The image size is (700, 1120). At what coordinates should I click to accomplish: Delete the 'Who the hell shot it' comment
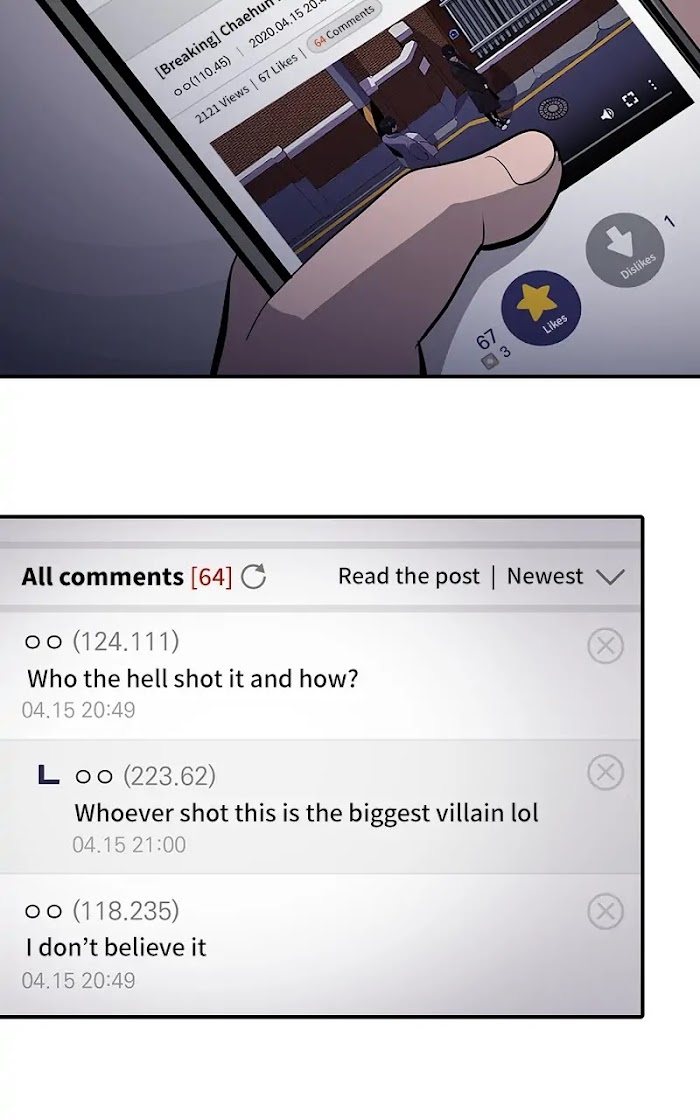click(x=605, y=646)
